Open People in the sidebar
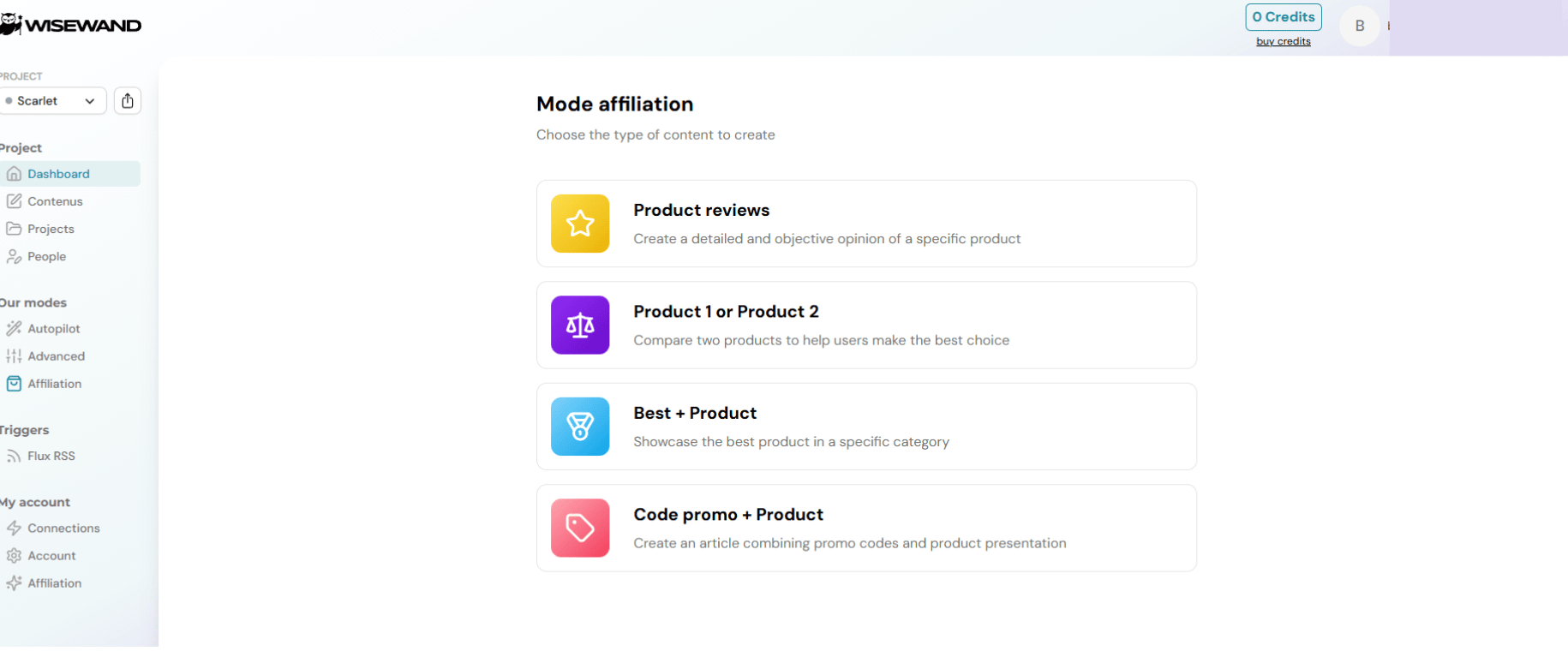The width and height of the screenshot is (1568, 651). coord(46,256)
